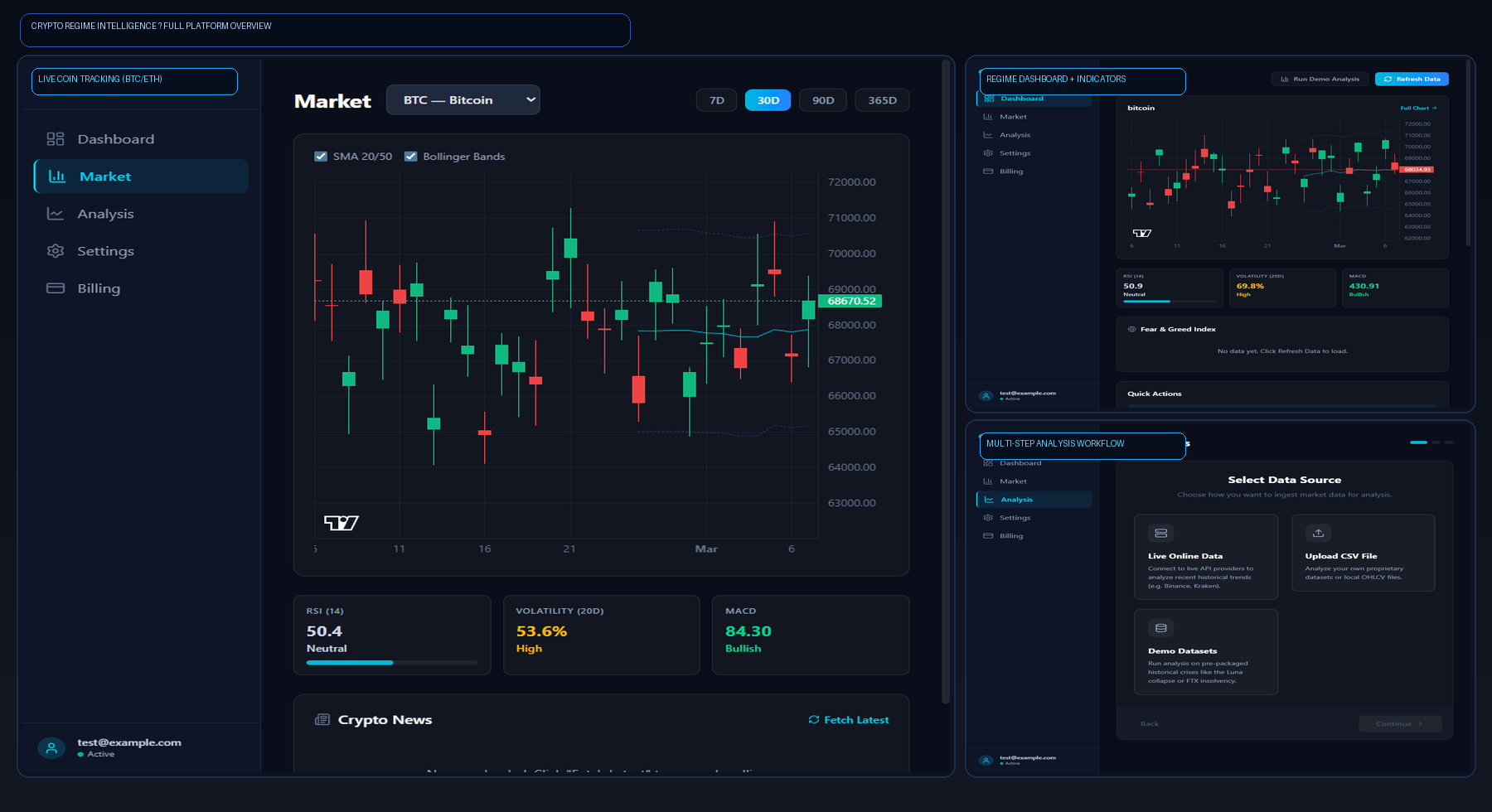Viewport: 1492px width, 812px height.
Task: Click the TradingView logo on the main chart
Action: click(x=341, y=522)
